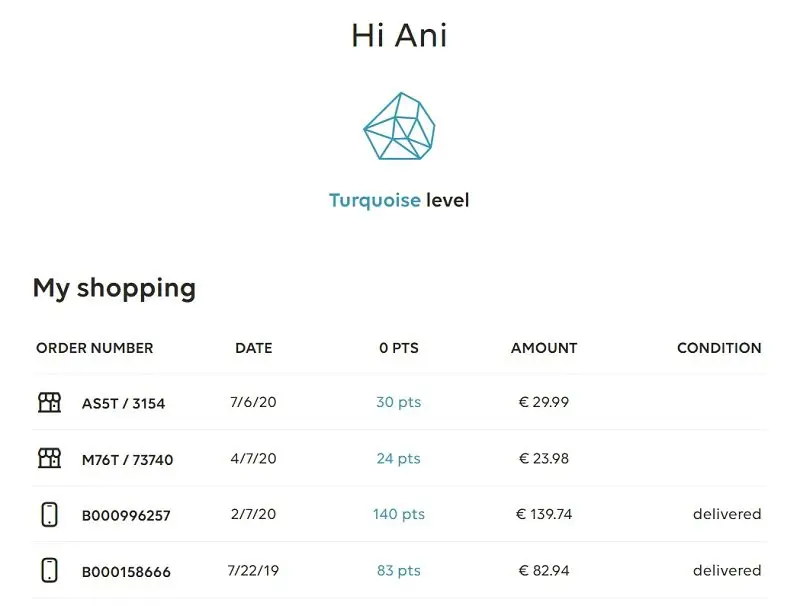Sort by the DATE column header
Image resolution: width=800 pixels, height=606 pixels.
coord(254,348)
